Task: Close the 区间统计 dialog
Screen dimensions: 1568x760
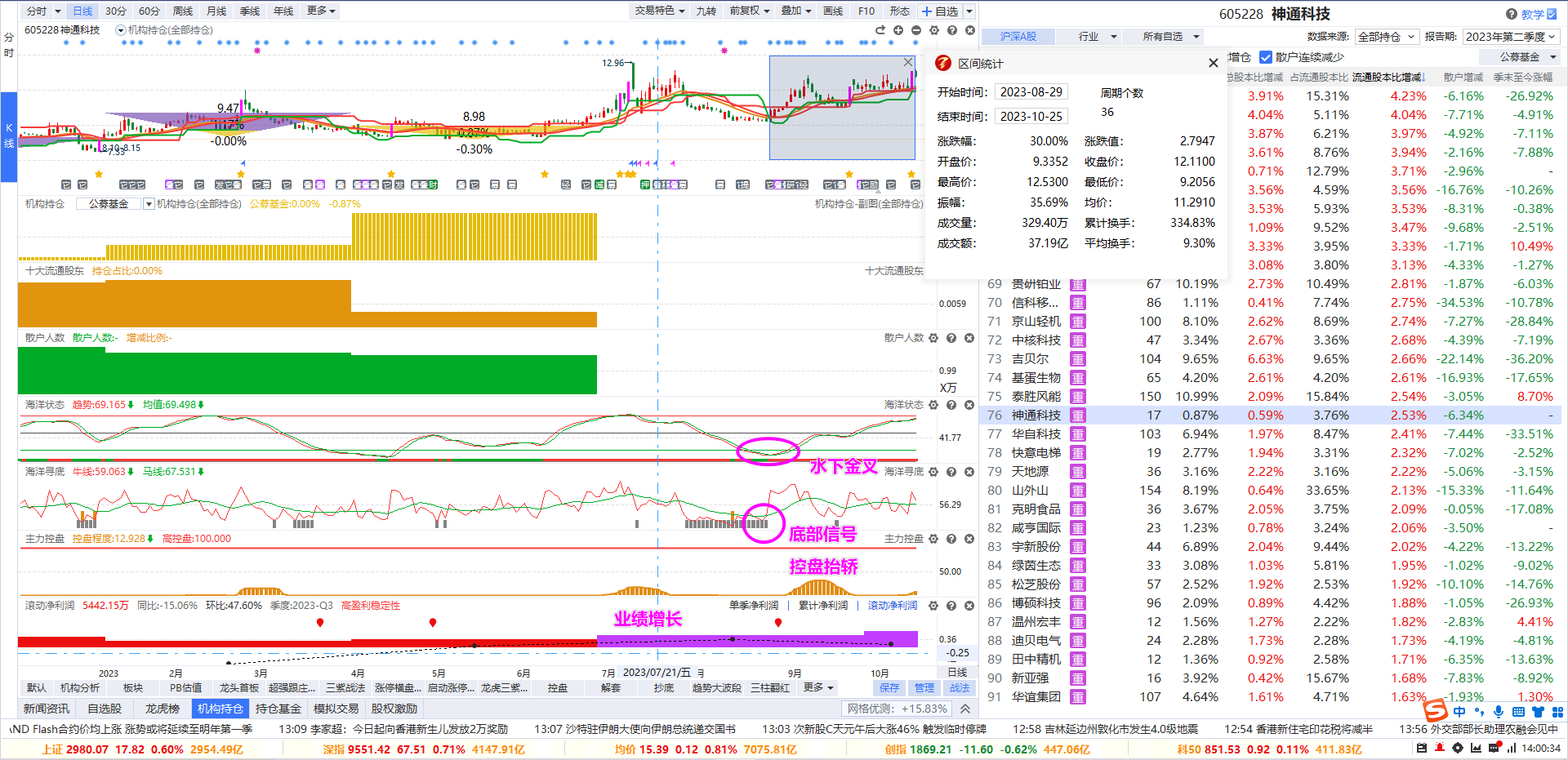Action: tap(1213, 63)
